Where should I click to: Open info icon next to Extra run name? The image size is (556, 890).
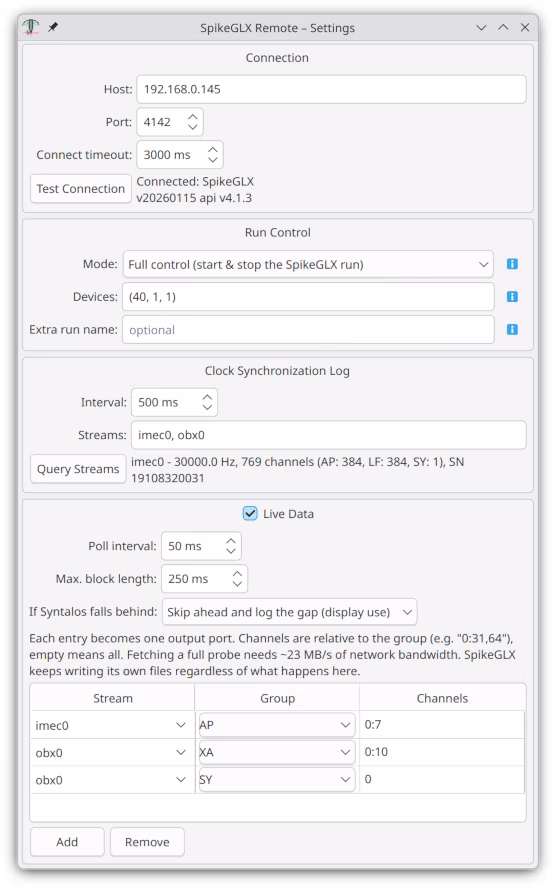512,329
